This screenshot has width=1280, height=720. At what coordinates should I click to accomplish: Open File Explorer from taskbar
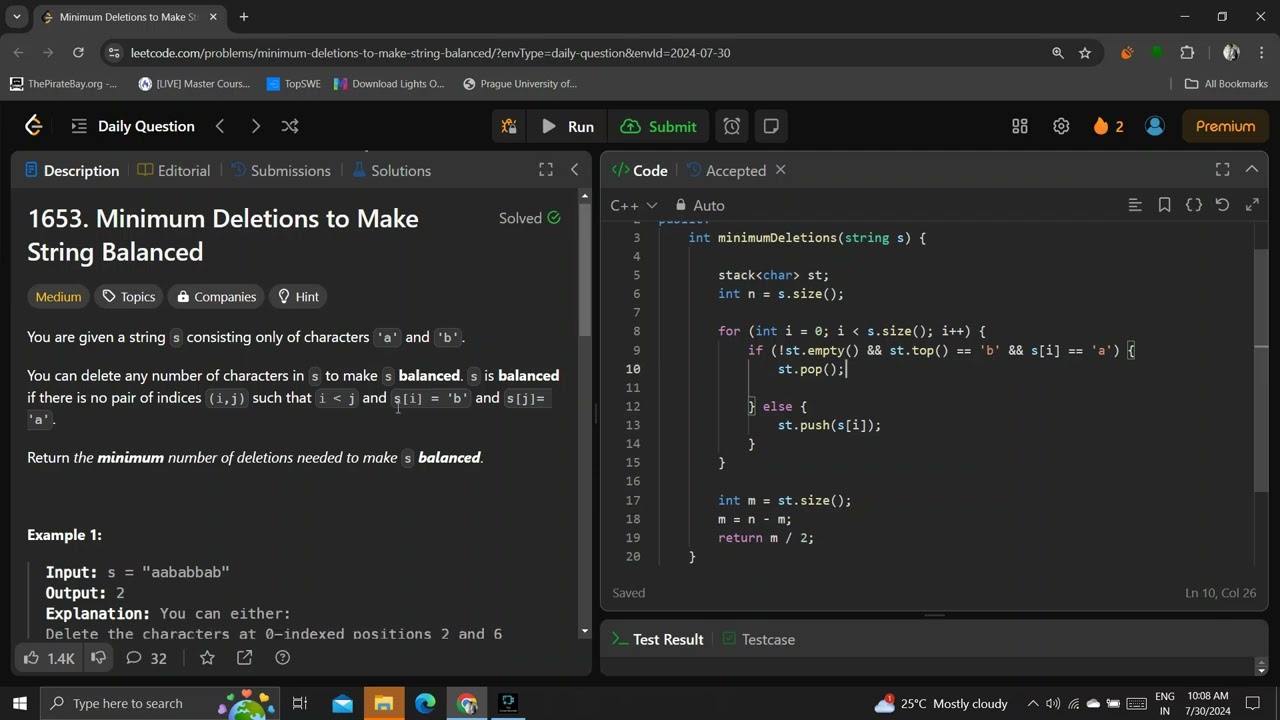pyautogui.click(x=384, y=703)
